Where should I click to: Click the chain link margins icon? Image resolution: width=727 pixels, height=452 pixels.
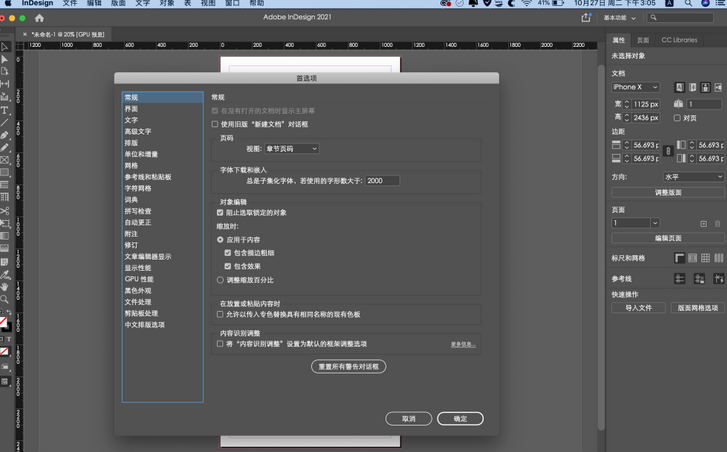(668, 151)
